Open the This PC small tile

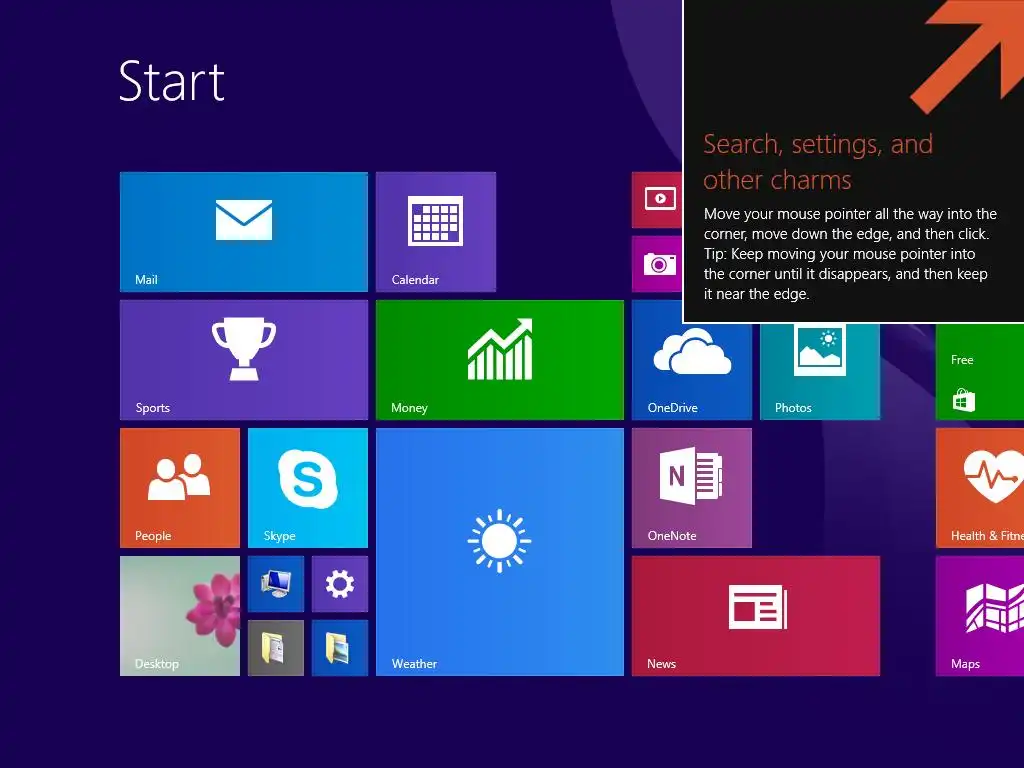(276, 584)
